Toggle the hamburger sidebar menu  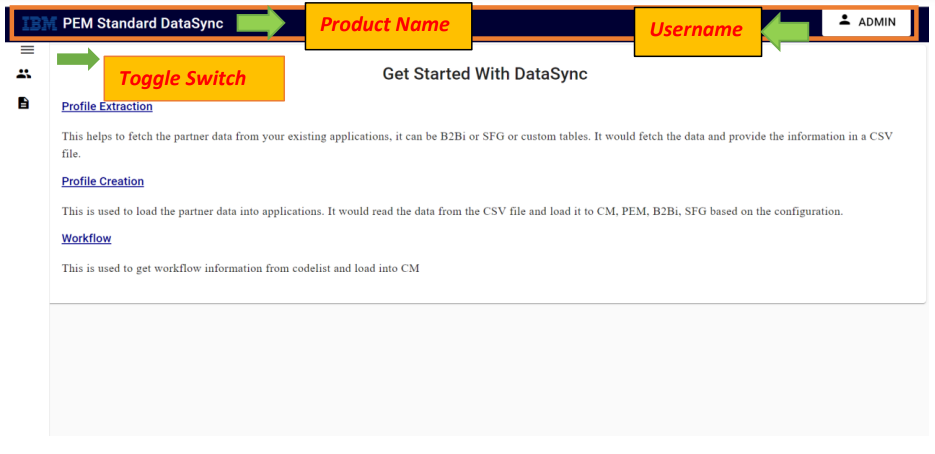tap(27, 50)
